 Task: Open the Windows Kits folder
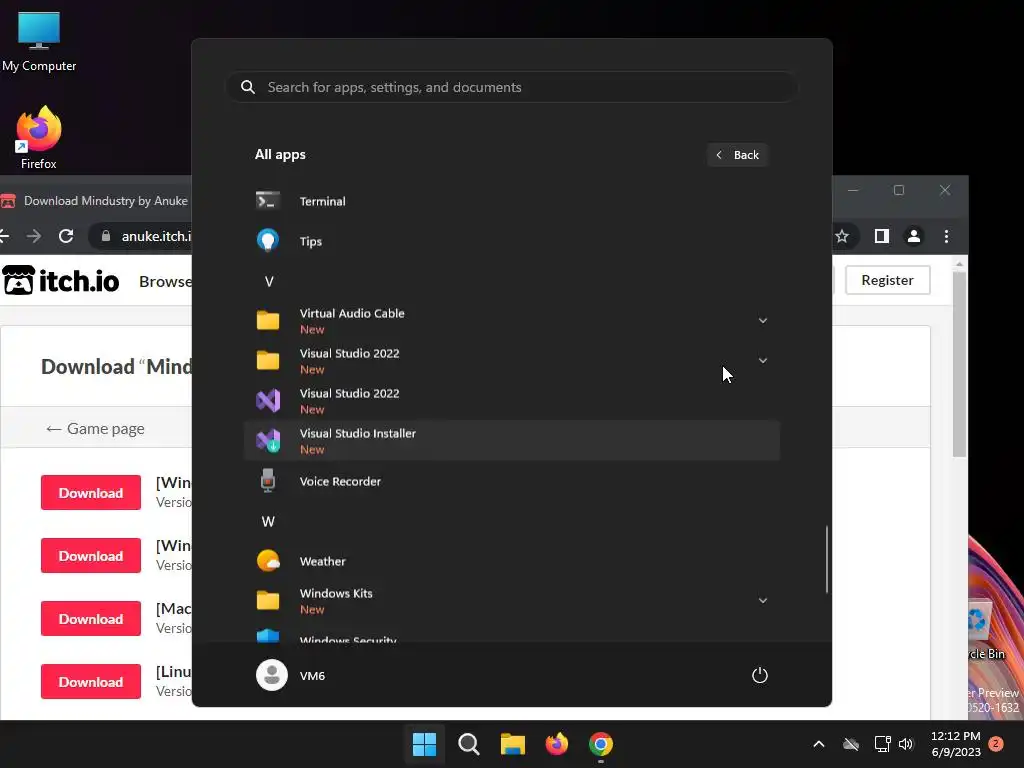click(x=511, y=601)
